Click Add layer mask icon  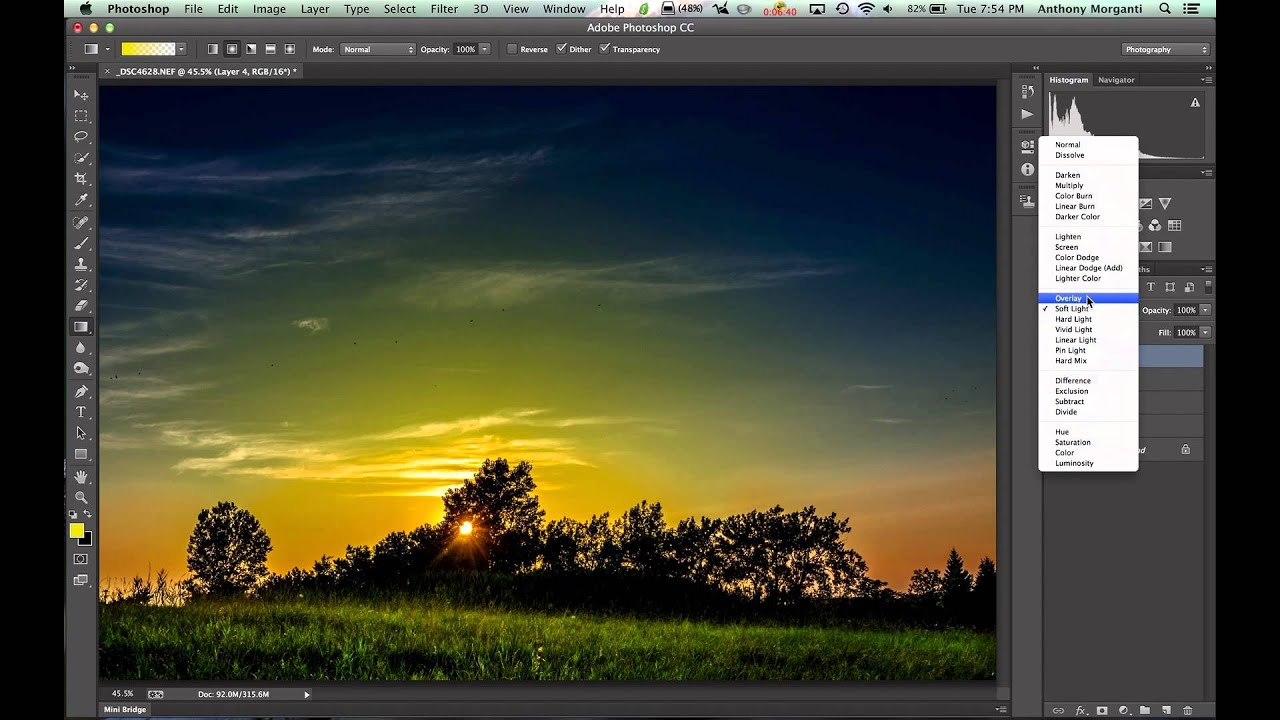tap(1102, 710)
